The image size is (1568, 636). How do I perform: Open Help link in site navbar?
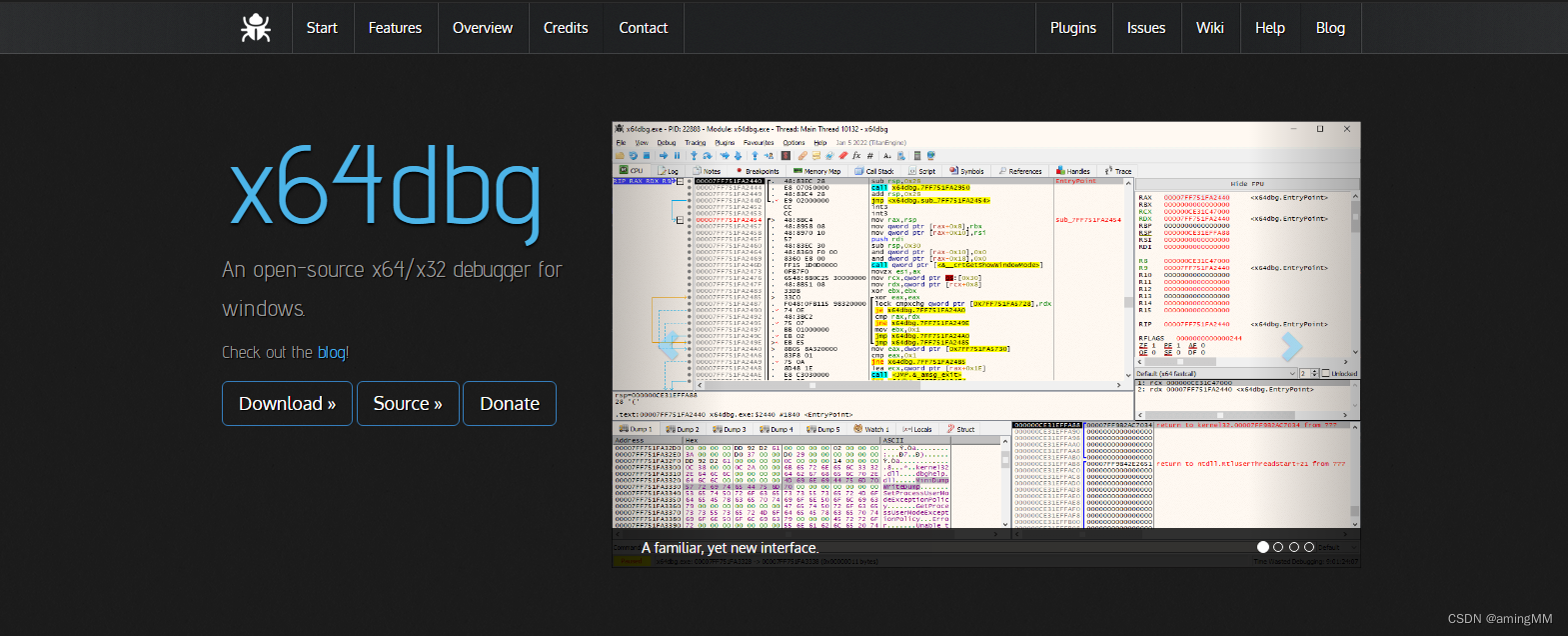(x=1270, y=27)
